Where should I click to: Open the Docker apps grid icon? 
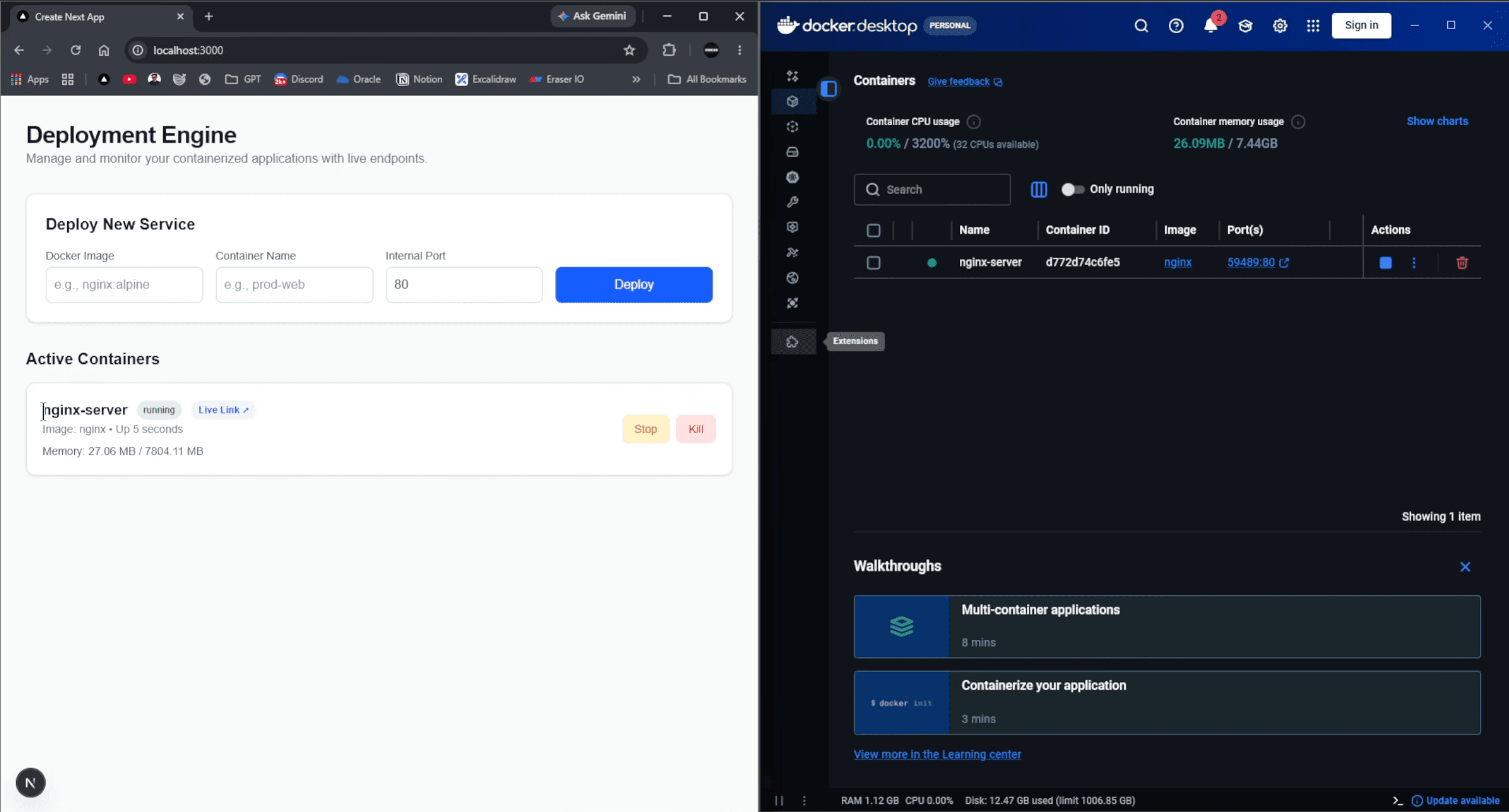(1313, 26)
